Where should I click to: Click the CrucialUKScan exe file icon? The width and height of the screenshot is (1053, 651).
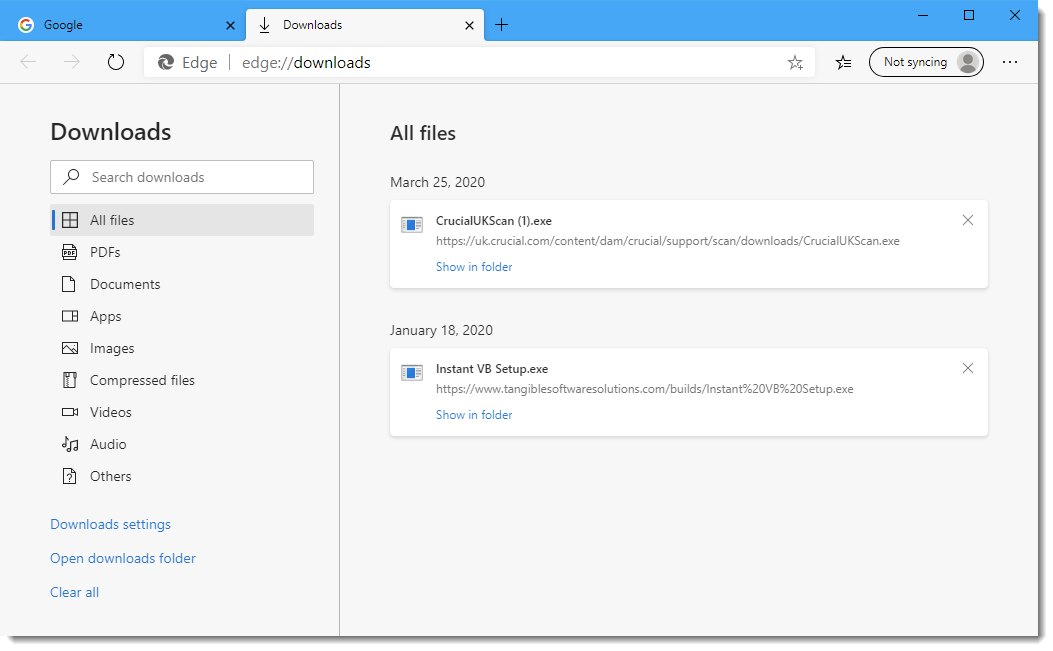pyautogui.click(x=412, y=224)
